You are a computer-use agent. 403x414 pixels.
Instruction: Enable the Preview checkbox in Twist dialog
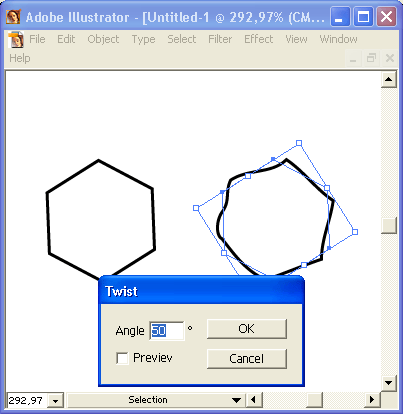(122, 359)
